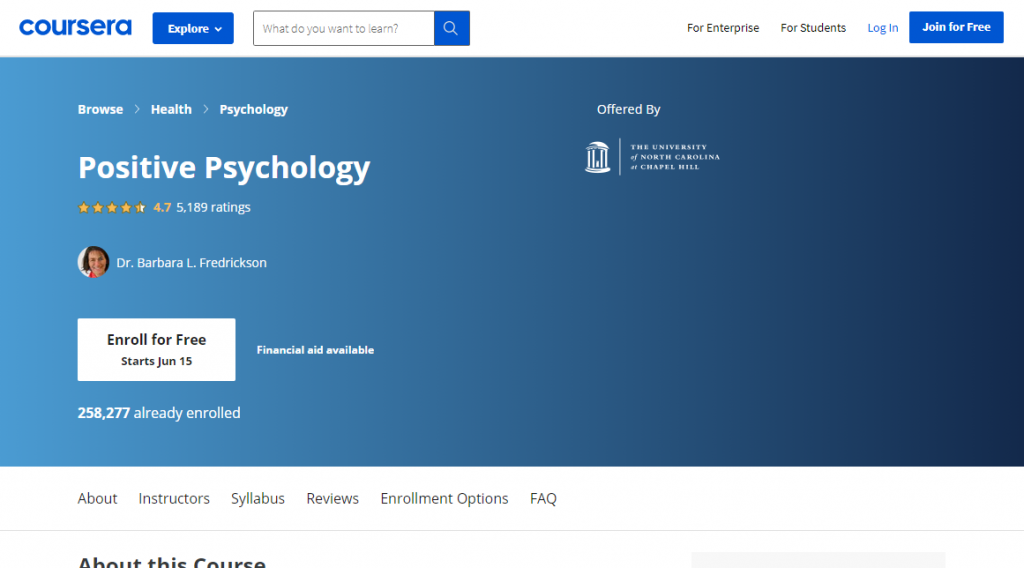Open the For Students link
The image size is (1024, 568).
pos(813,28)
